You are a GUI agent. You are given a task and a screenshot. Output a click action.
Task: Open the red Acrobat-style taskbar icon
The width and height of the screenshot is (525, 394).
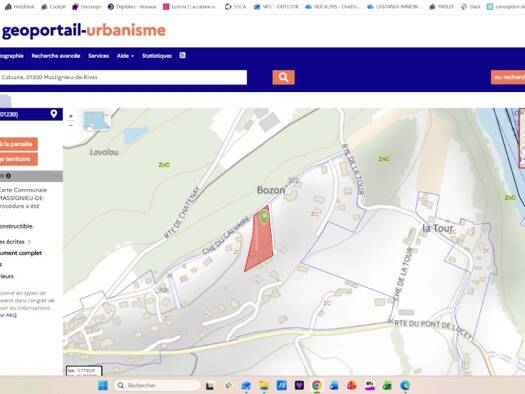(352, 386)
